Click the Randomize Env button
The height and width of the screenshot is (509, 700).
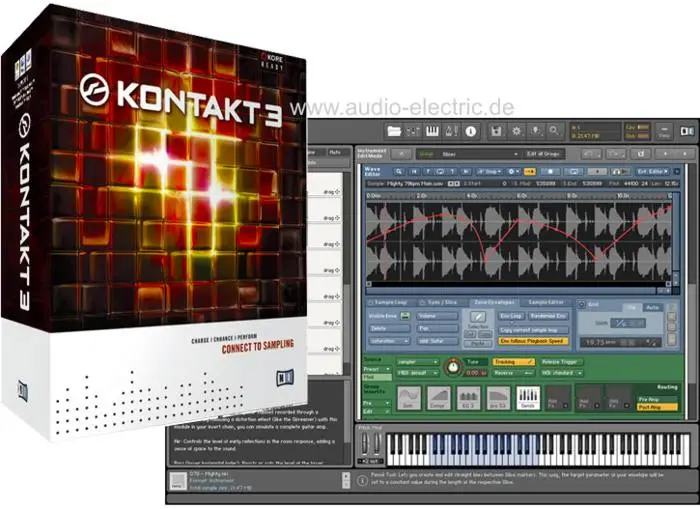tap(548, 316)
